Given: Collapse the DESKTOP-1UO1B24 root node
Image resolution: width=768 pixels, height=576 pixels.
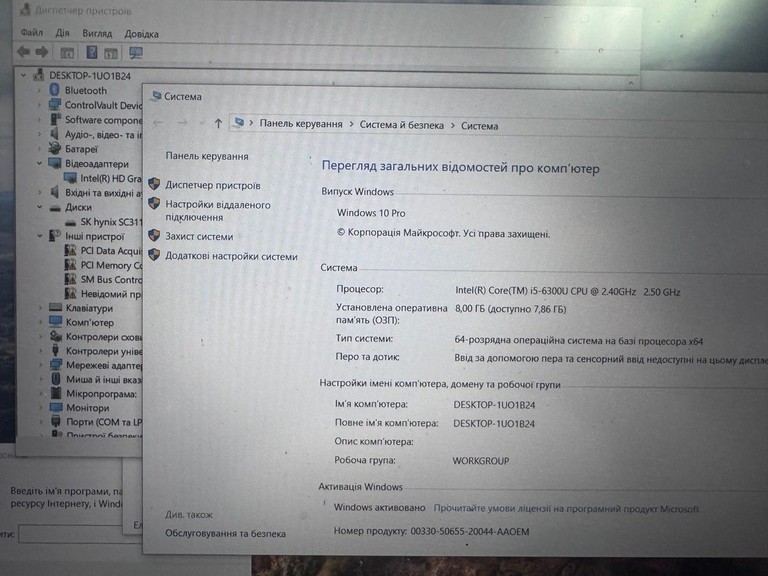Looking at the screenshot, I should point(23,75).
